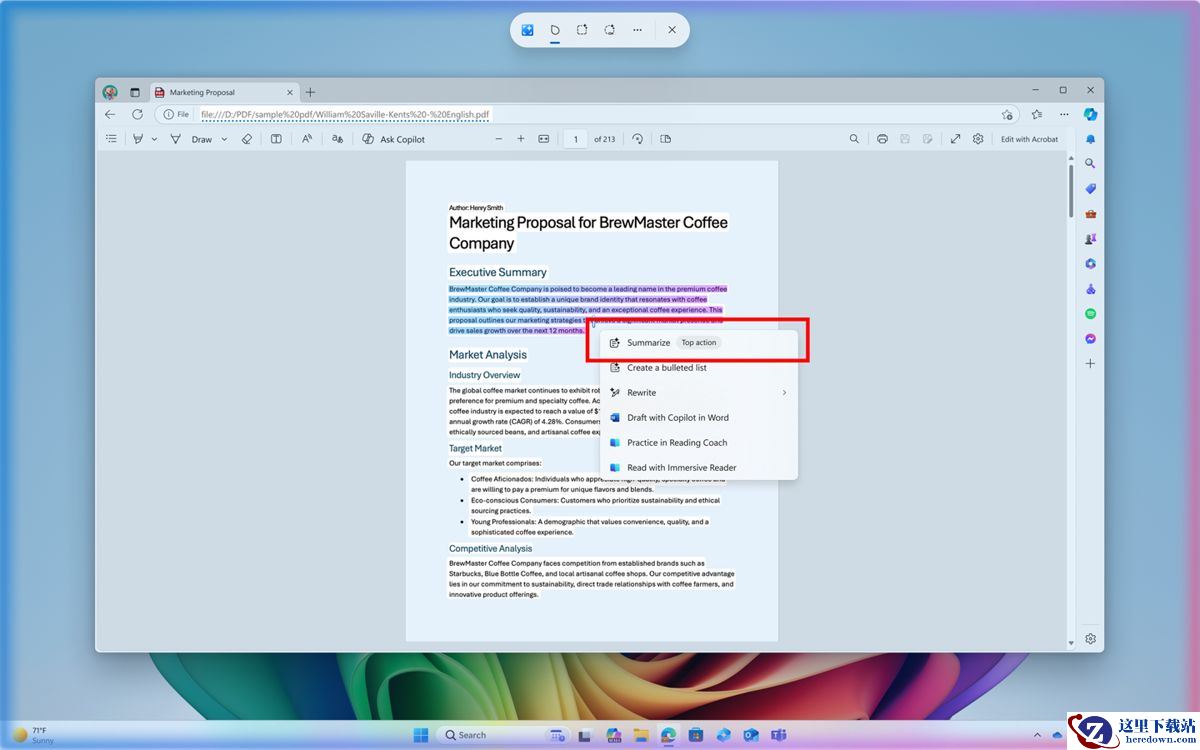
Task: Expand the Draw tool options dropdown
Action: click(x=224, y=139)
